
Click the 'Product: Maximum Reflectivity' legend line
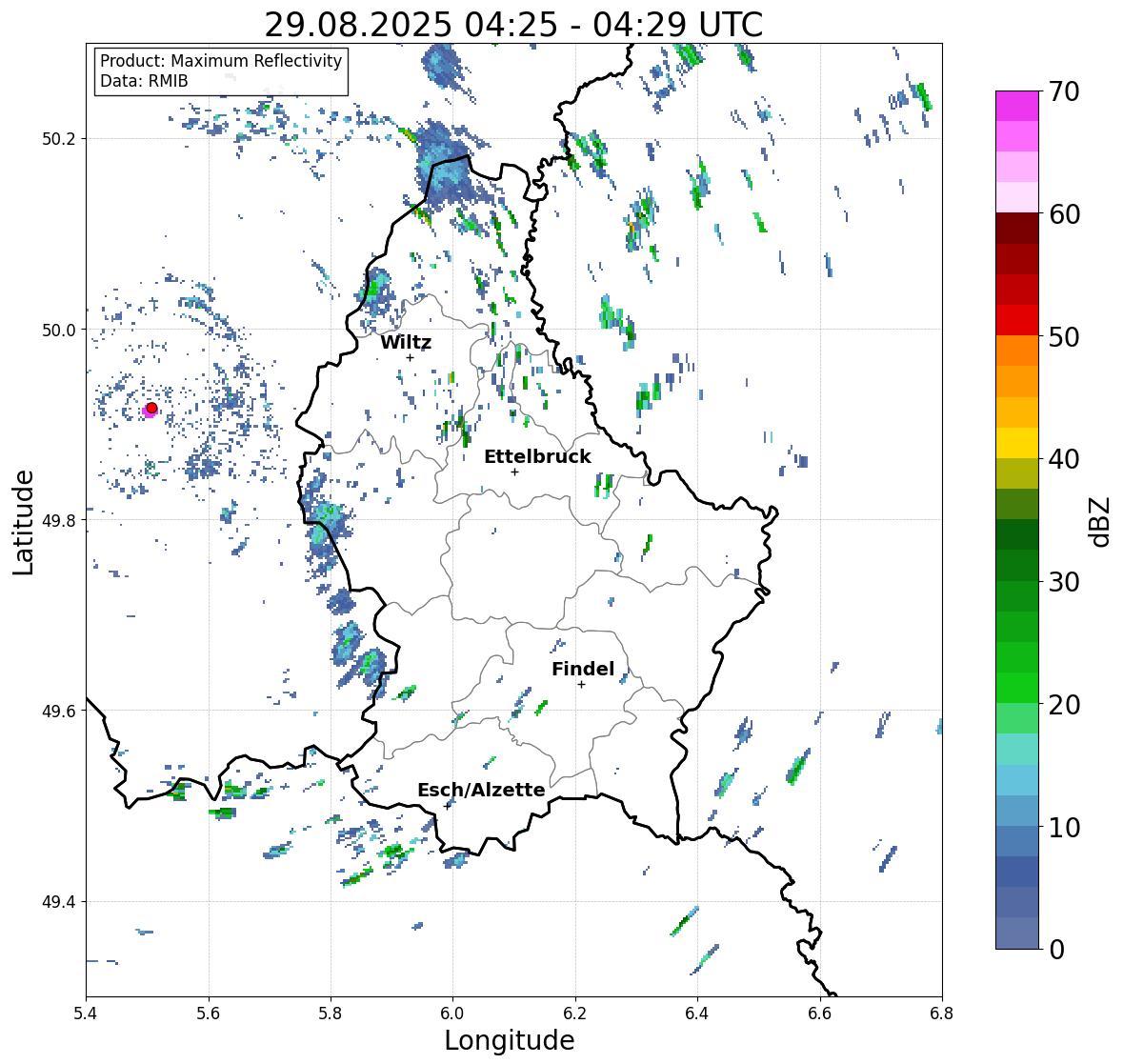(x=221, y=61)
